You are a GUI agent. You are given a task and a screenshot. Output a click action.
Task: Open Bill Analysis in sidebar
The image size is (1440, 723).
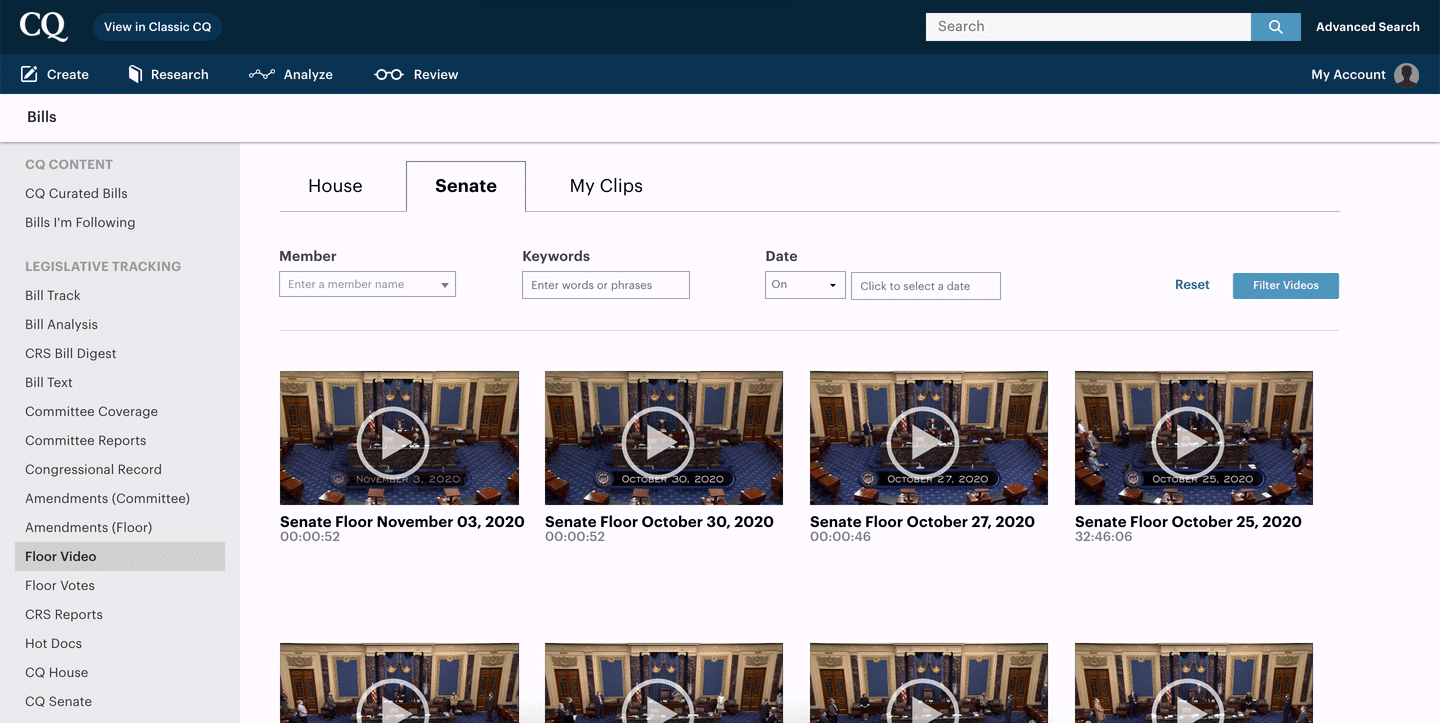[x=61, y=324]
